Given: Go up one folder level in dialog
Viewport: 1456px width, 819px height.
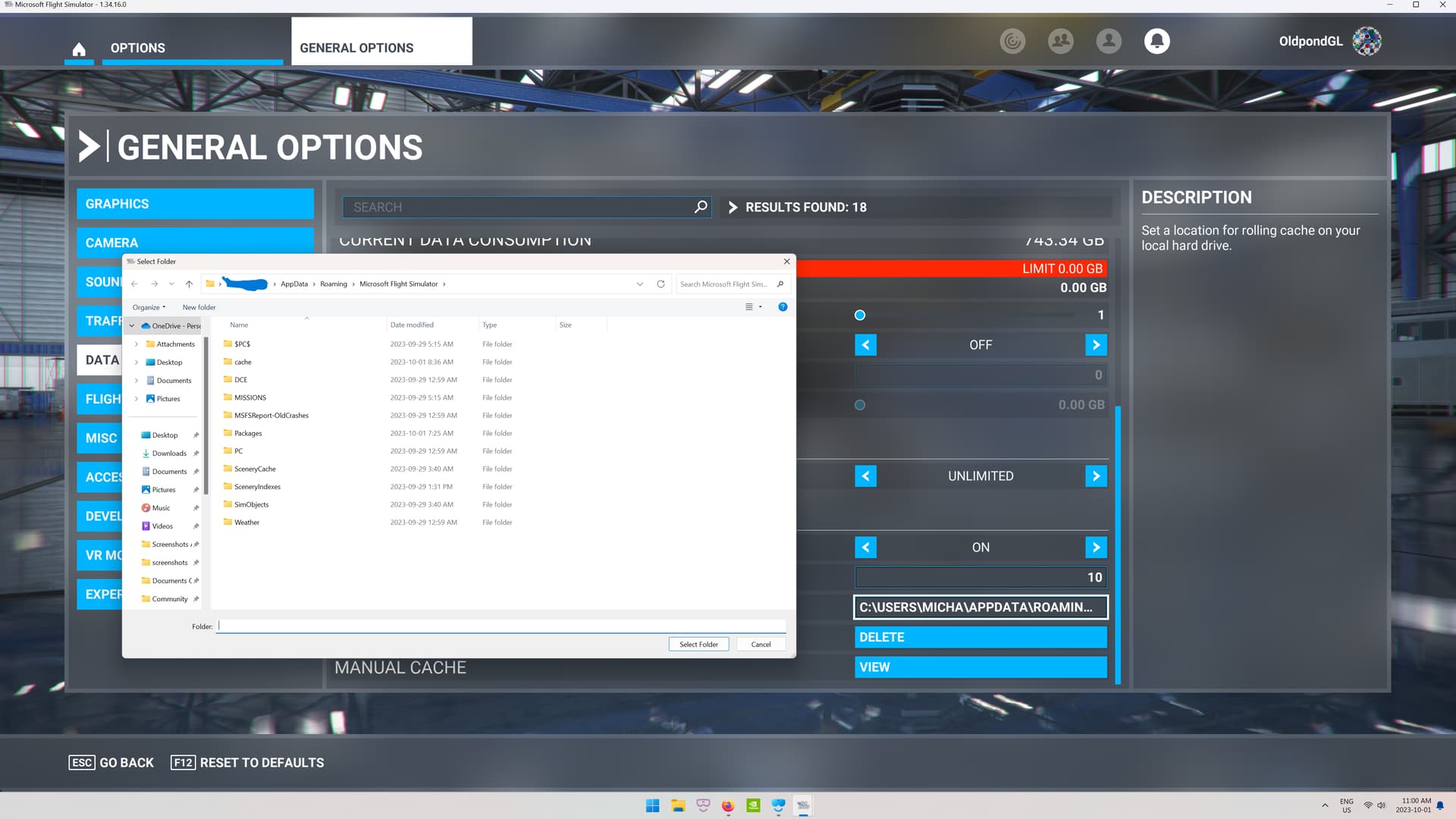Looking at the screenshot, I should (189, 284).
